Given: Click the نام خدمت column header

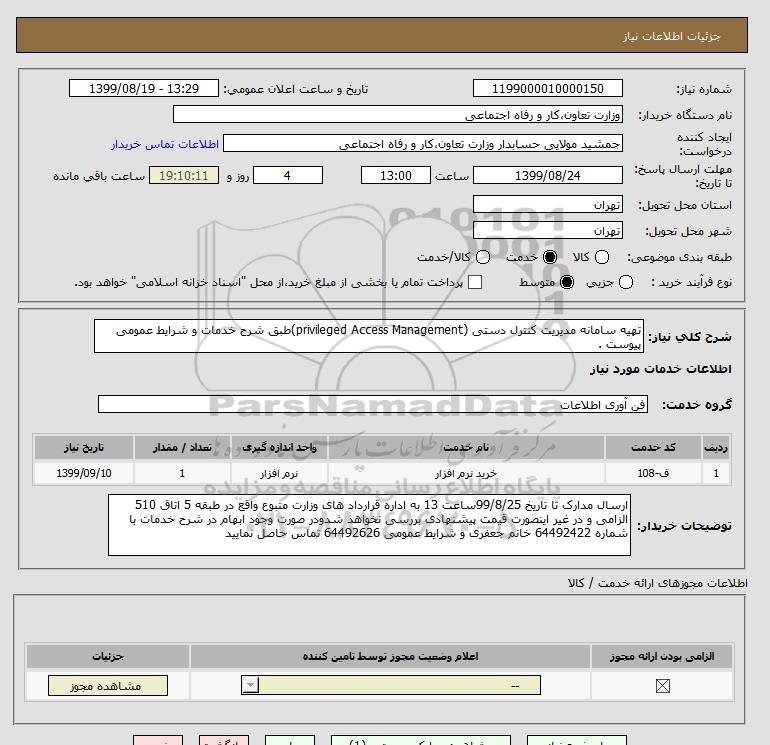Looking at the screenshot, I should pos(466,447).
